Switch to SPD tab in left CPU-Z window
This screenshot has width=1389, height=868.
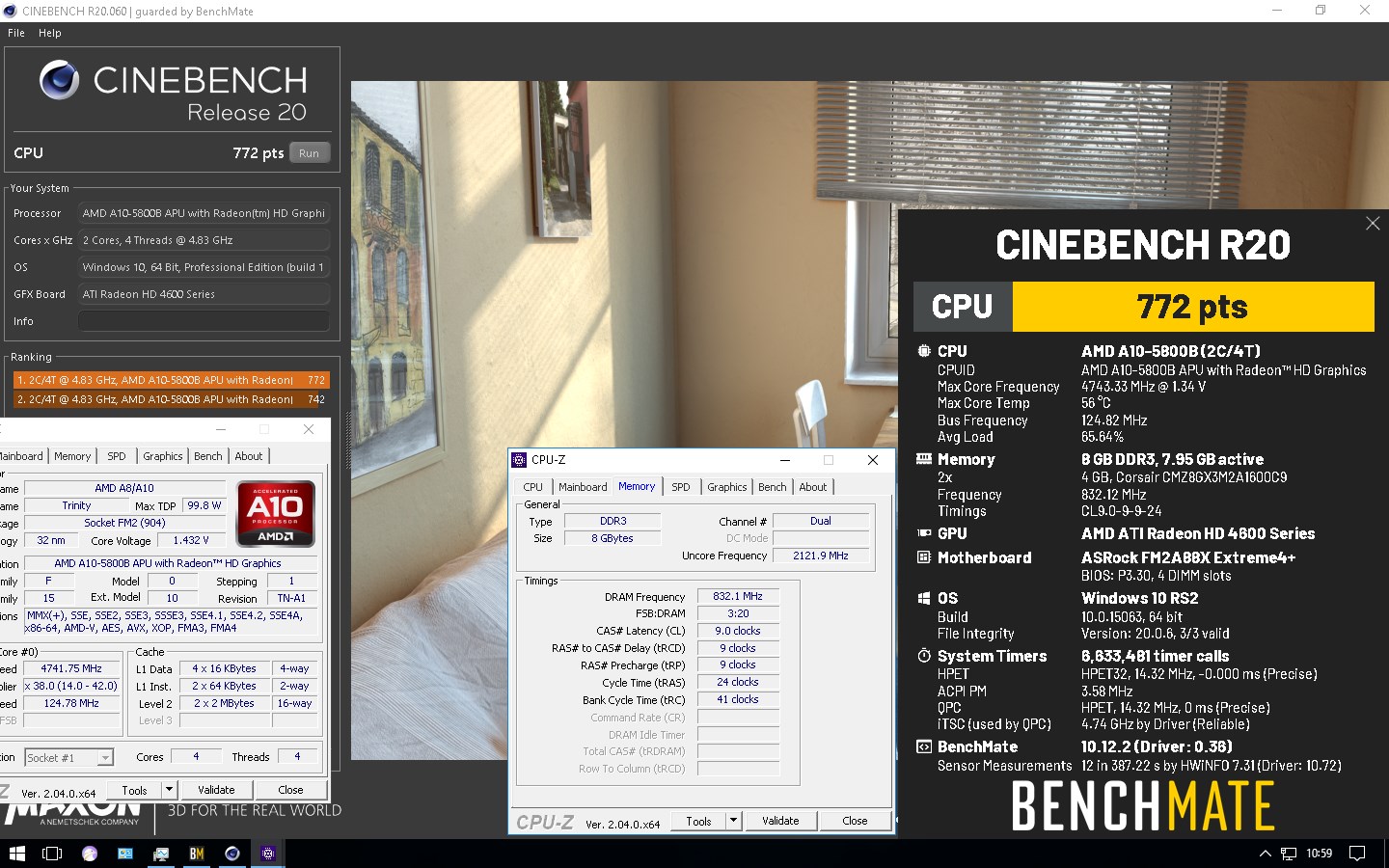pos(117,456)
